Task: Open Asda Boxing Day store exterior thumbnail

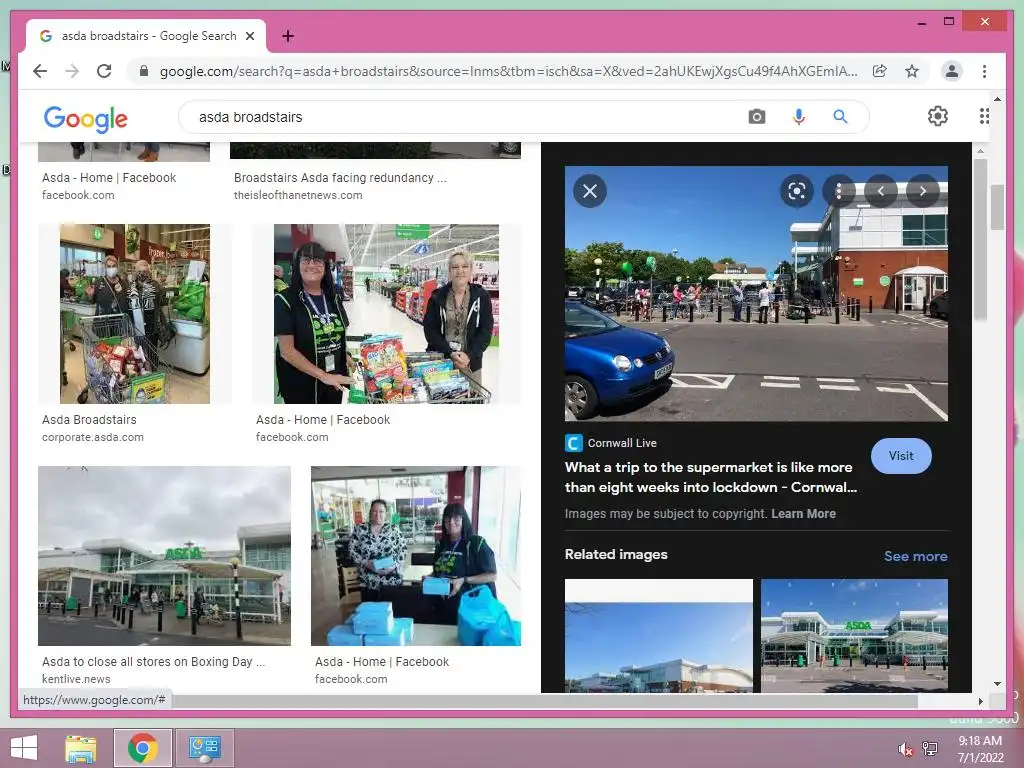Action: tap(165, 556)
